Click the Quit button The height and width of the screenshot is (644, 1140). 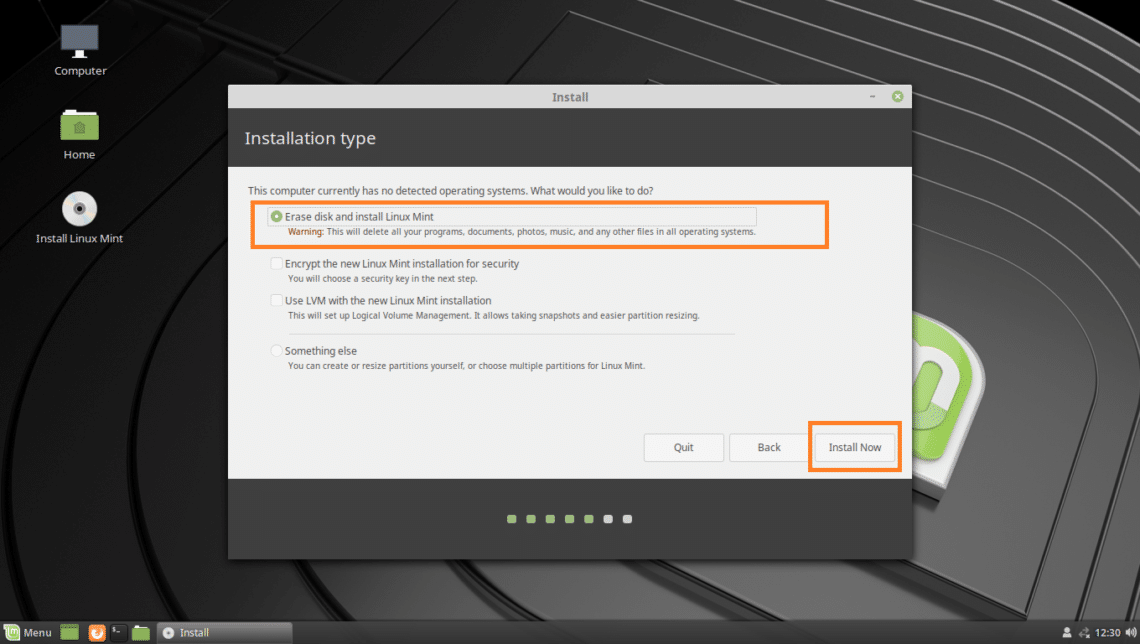[683, 447]
